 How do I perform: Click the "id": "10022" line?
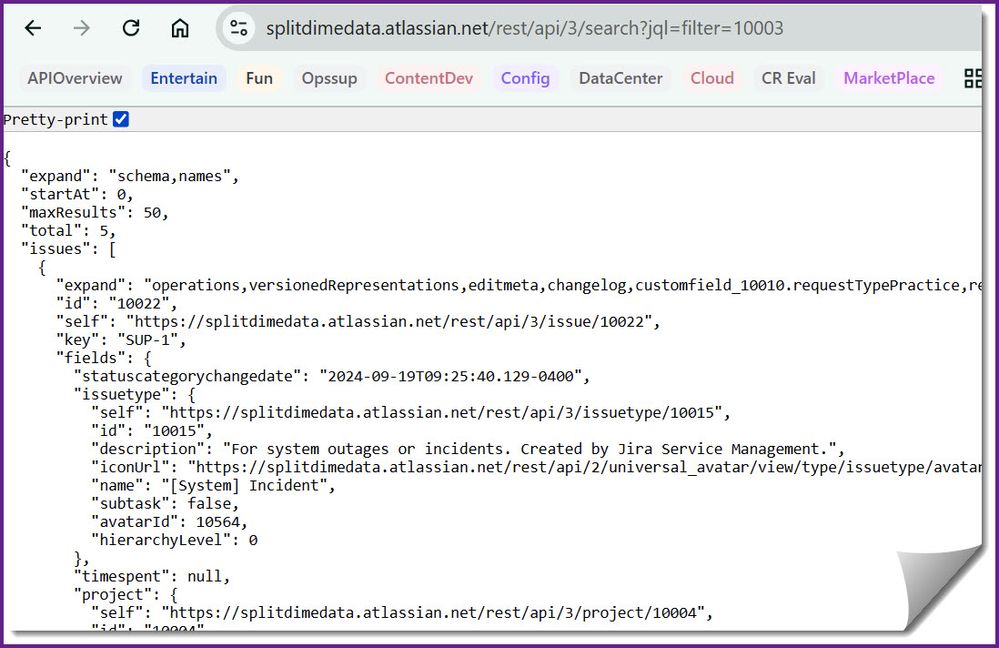pyautogui.click(x=117, y=303)
